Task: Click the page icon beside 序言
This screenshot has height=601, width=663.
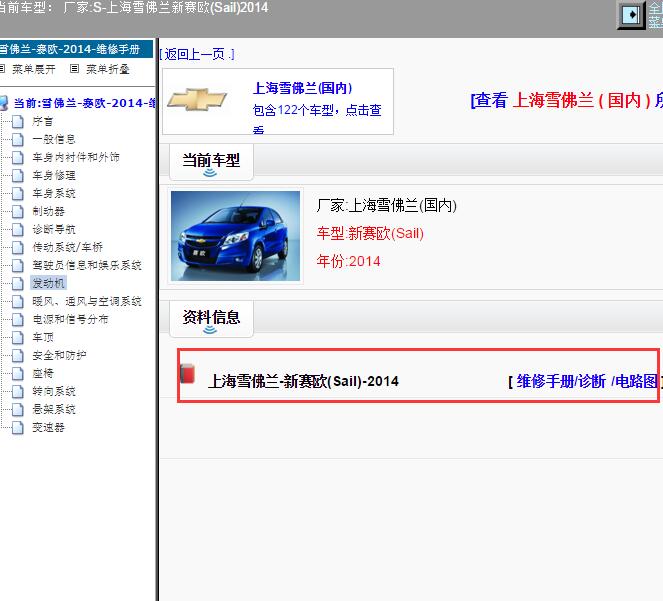Action: pyautogui.click(x=18, y=122)
